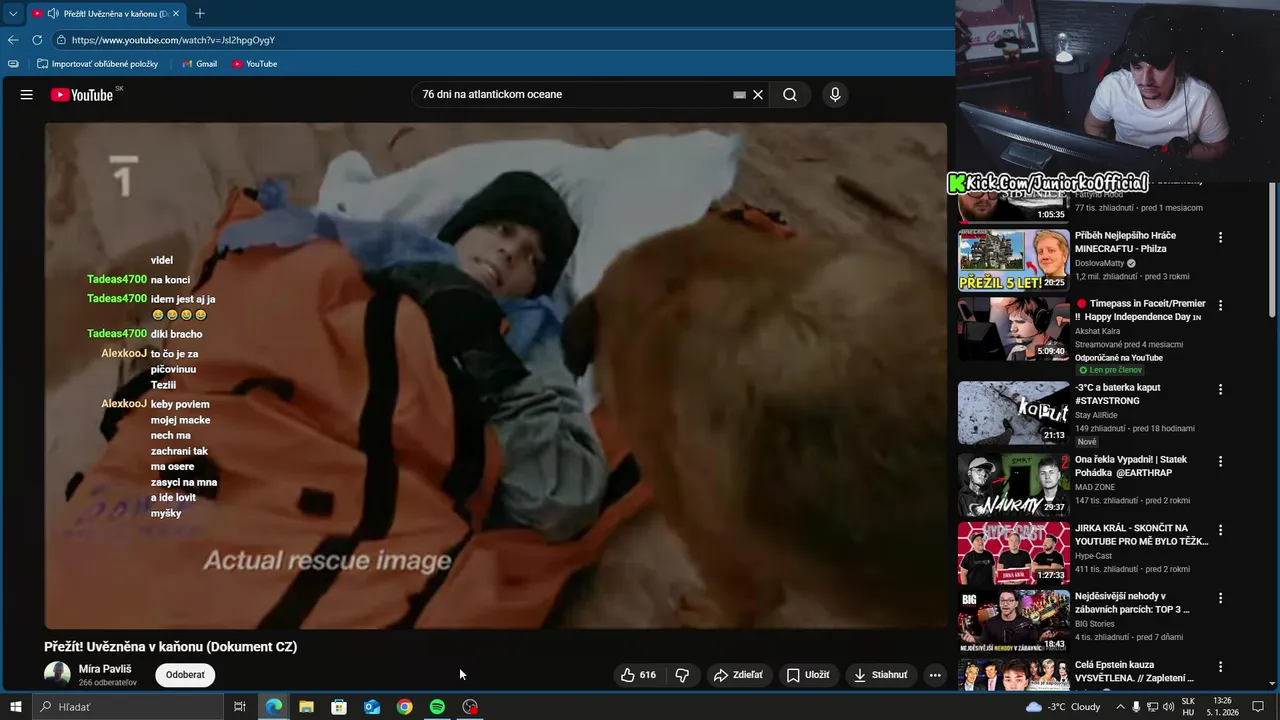Open a new browser tab

200,14
